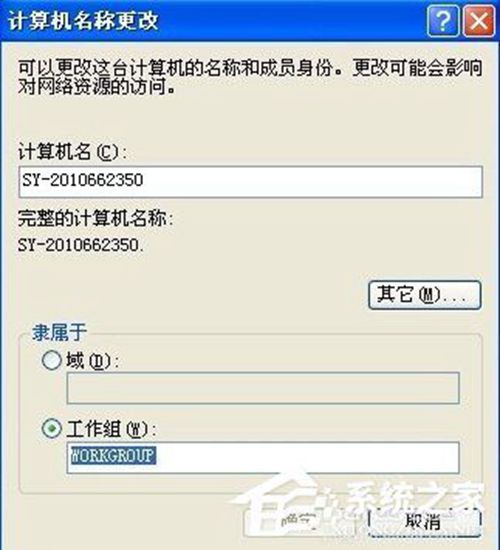Click the 隶属于 group box heading
500x550 pixels.
pos(59,332)
